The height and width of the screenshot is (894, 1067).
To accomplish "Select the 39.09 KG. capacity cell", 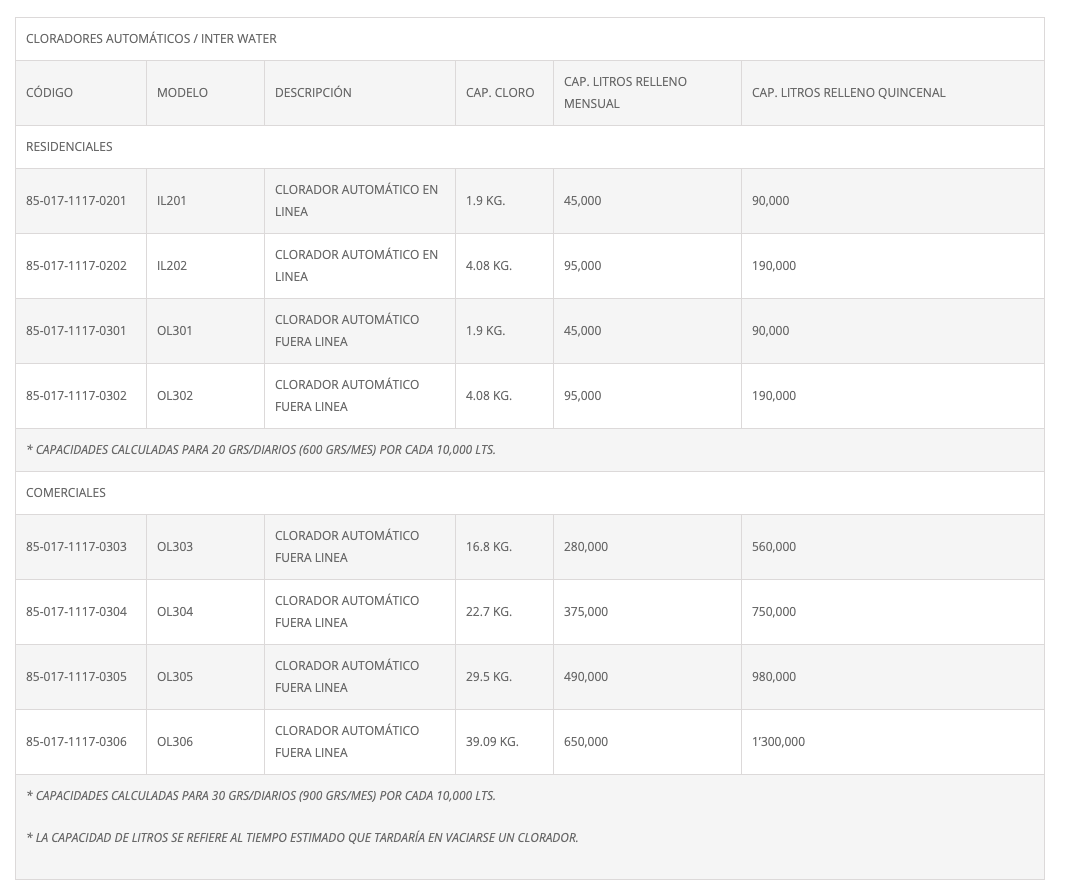I will click(x=504, y=742).
